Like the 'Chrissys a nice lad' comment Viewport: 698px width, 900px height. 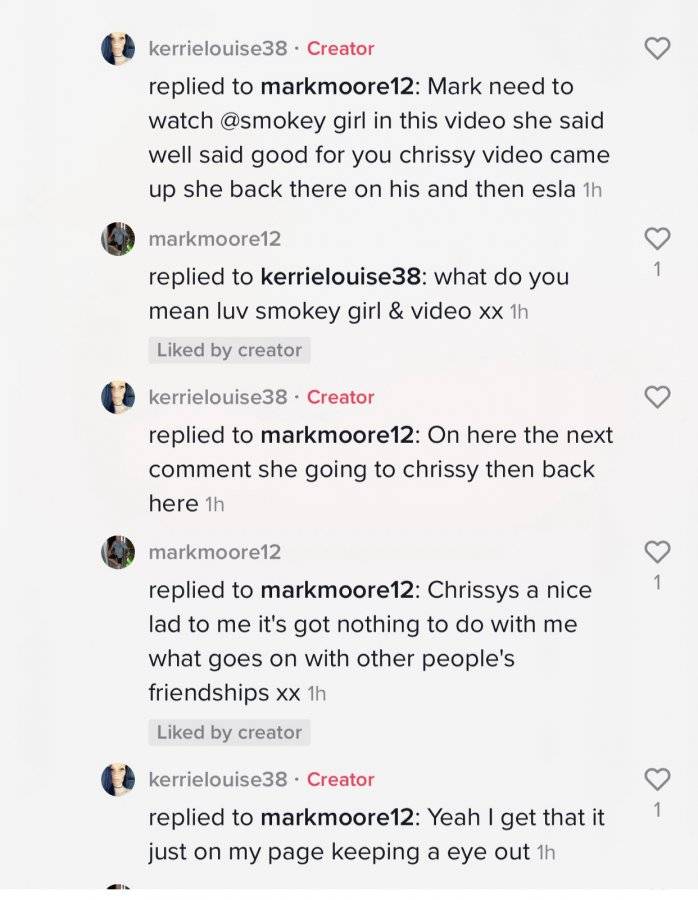657,552
